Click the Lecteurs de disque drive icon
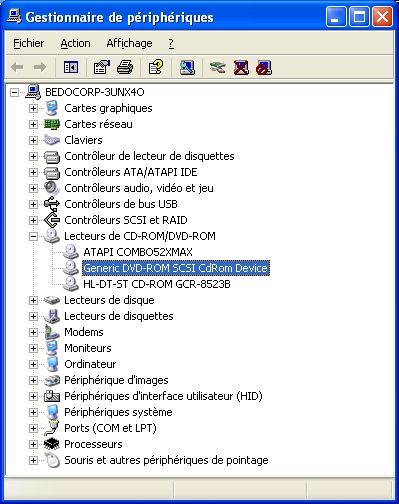Screen dimensions: 399x504 tap(52, 300)
